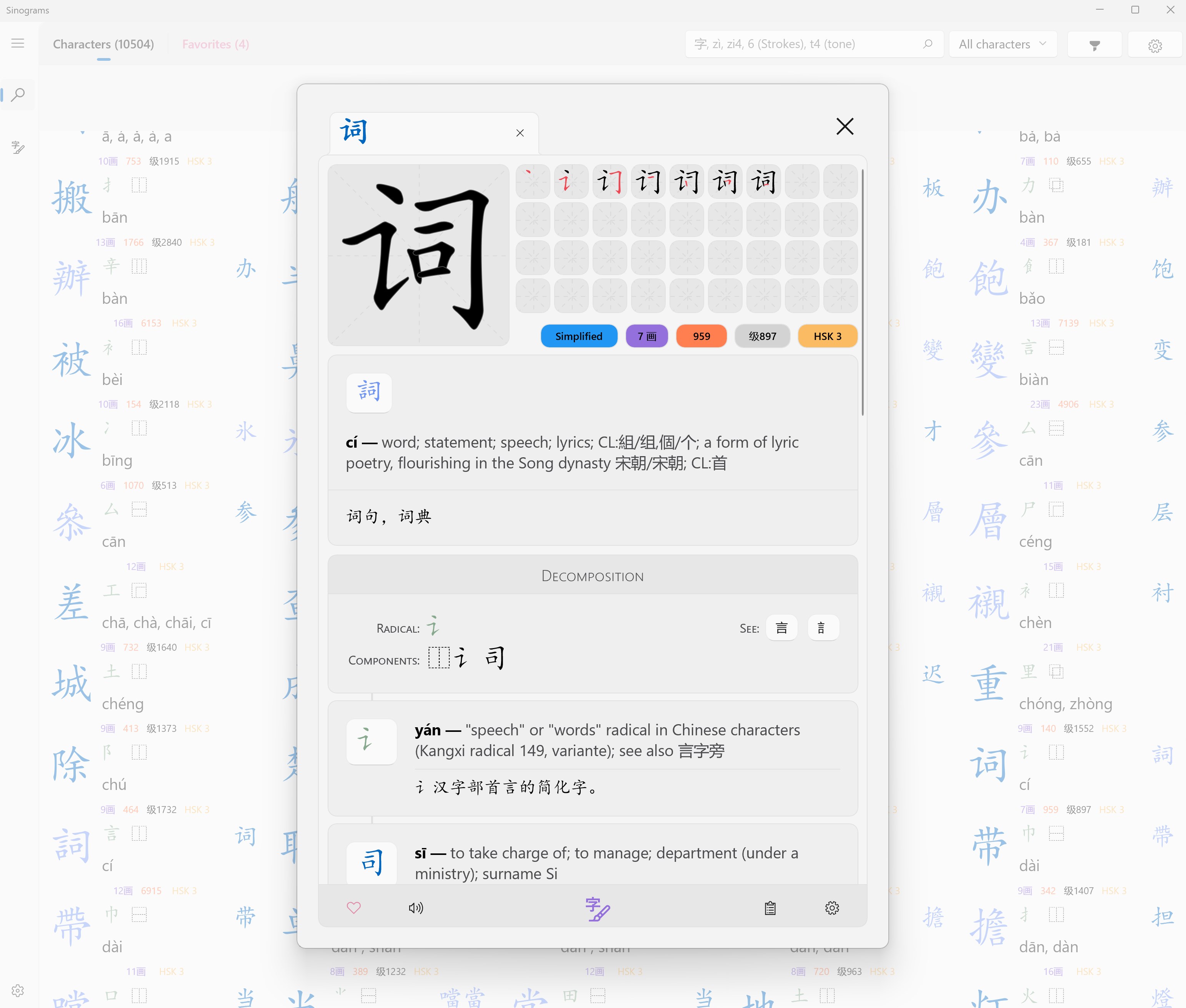Click the heart favorite icon in dialog

click(x=354, y=907)
